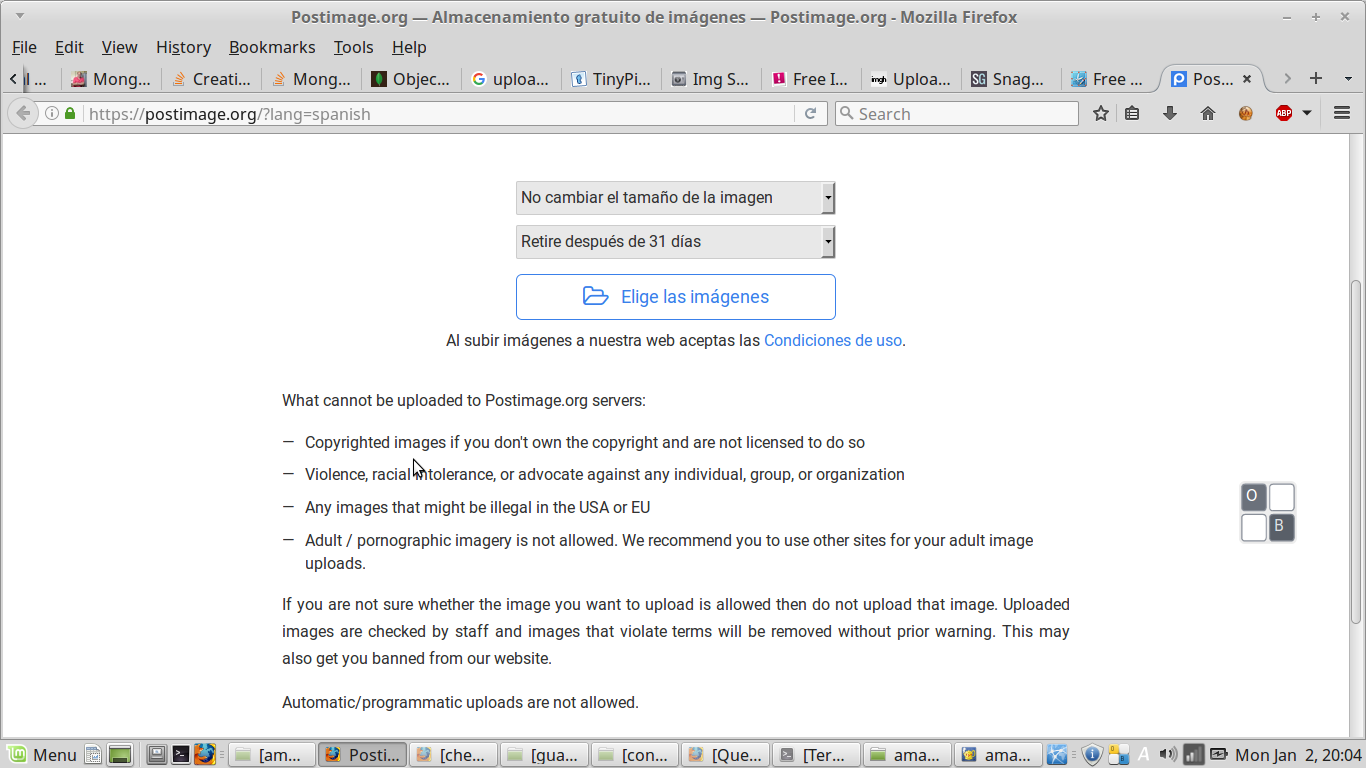
Task: Open the Mint Menu button
Action: 42,755
